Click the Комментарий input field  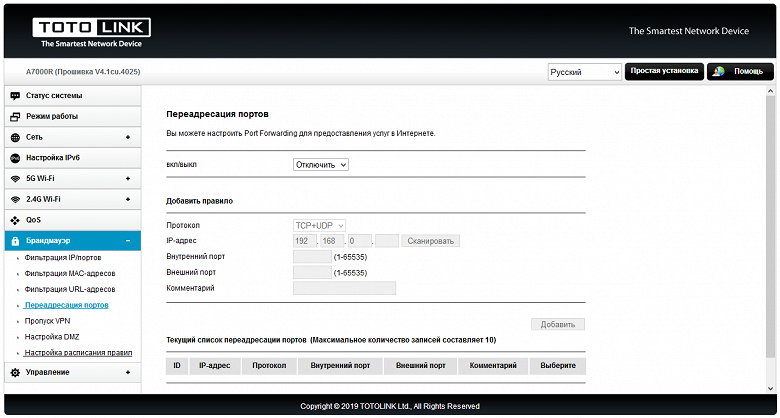pyautogui.click(x=344, y=288)
